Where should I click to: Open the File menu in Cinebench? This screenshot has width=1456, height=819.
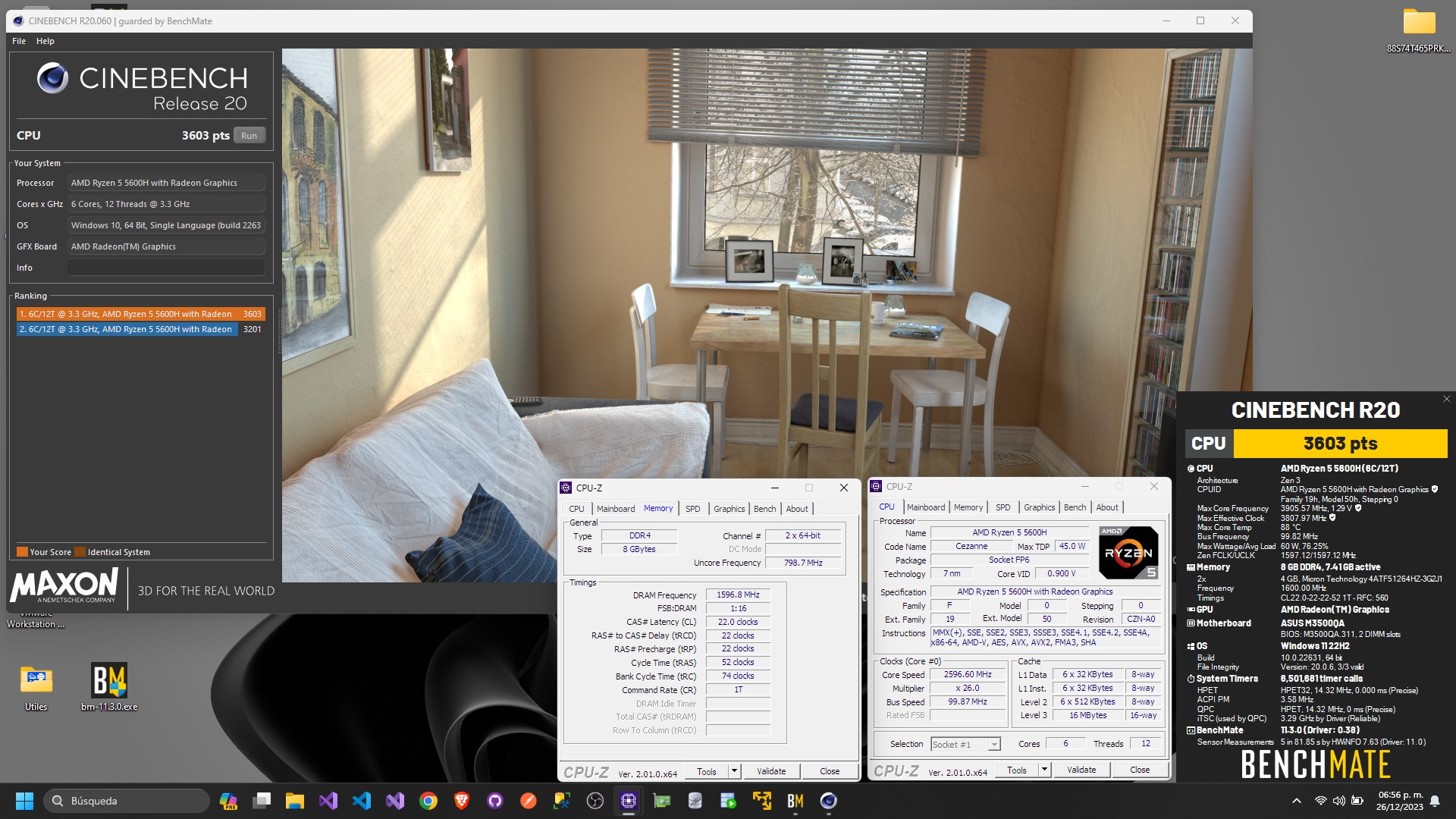coord(19,41)
